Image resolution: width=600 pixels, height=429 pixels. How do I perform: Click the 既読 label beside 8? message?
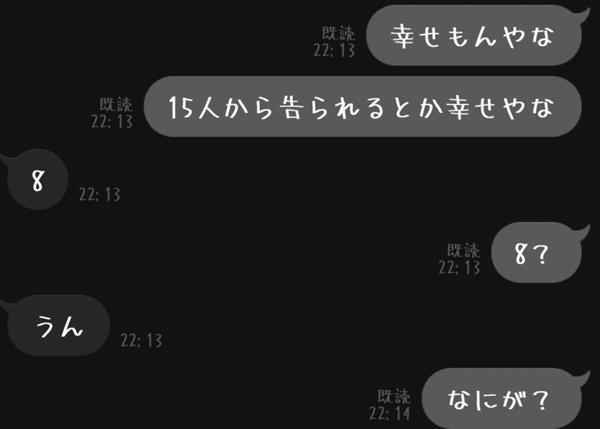(x=463, y=250)
